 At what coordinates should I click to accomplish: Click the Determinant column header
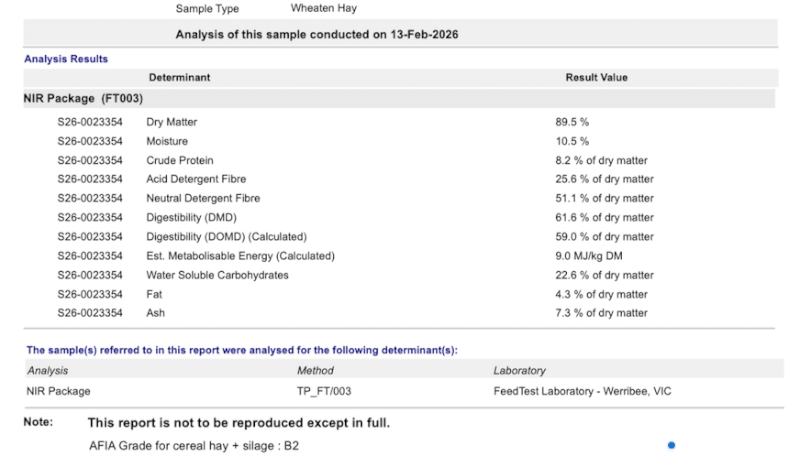179,77
